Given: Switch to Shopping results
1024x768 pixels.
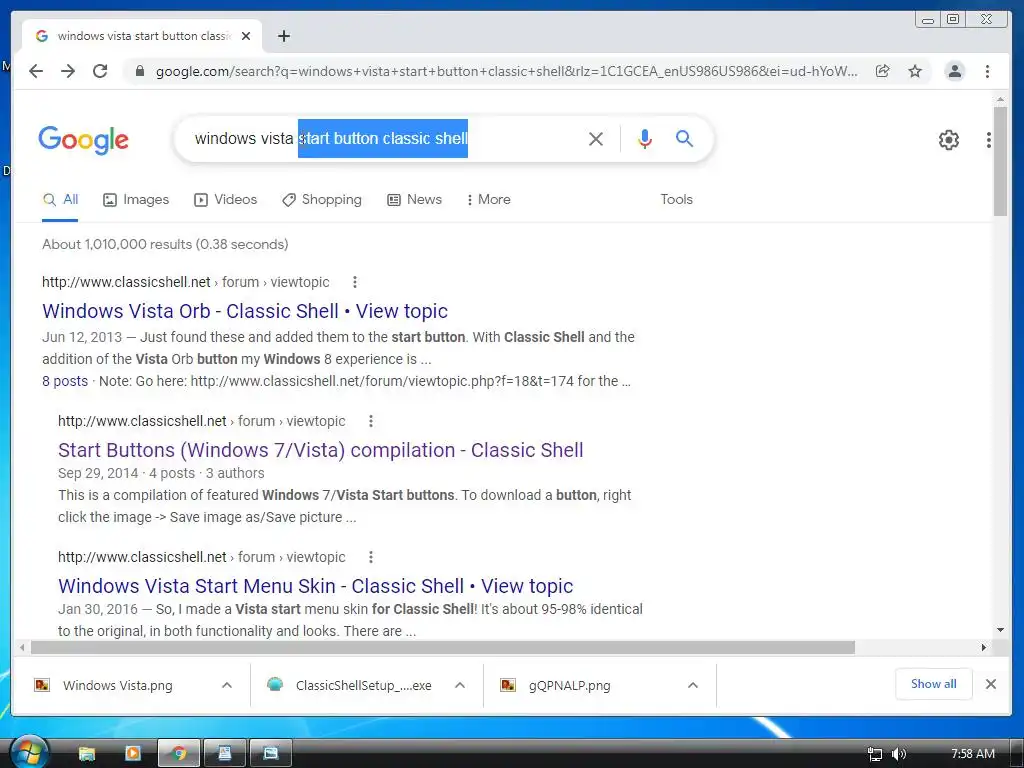Looking at the screenshot, I should coord(321,199).
